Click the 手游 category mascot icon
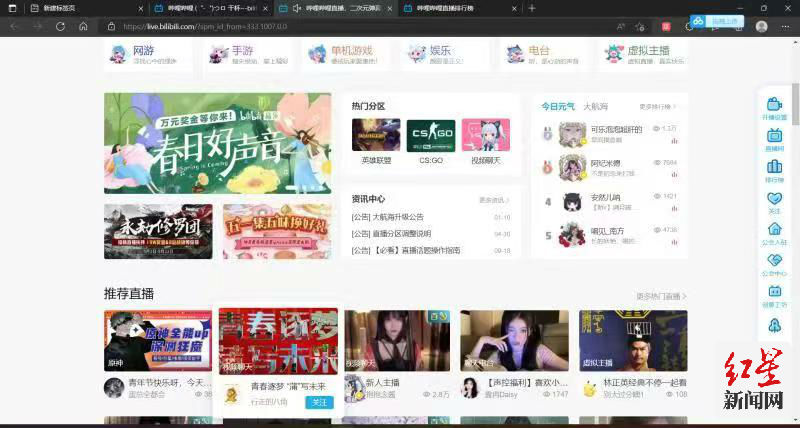800x428 pixels. click(218, 54)
